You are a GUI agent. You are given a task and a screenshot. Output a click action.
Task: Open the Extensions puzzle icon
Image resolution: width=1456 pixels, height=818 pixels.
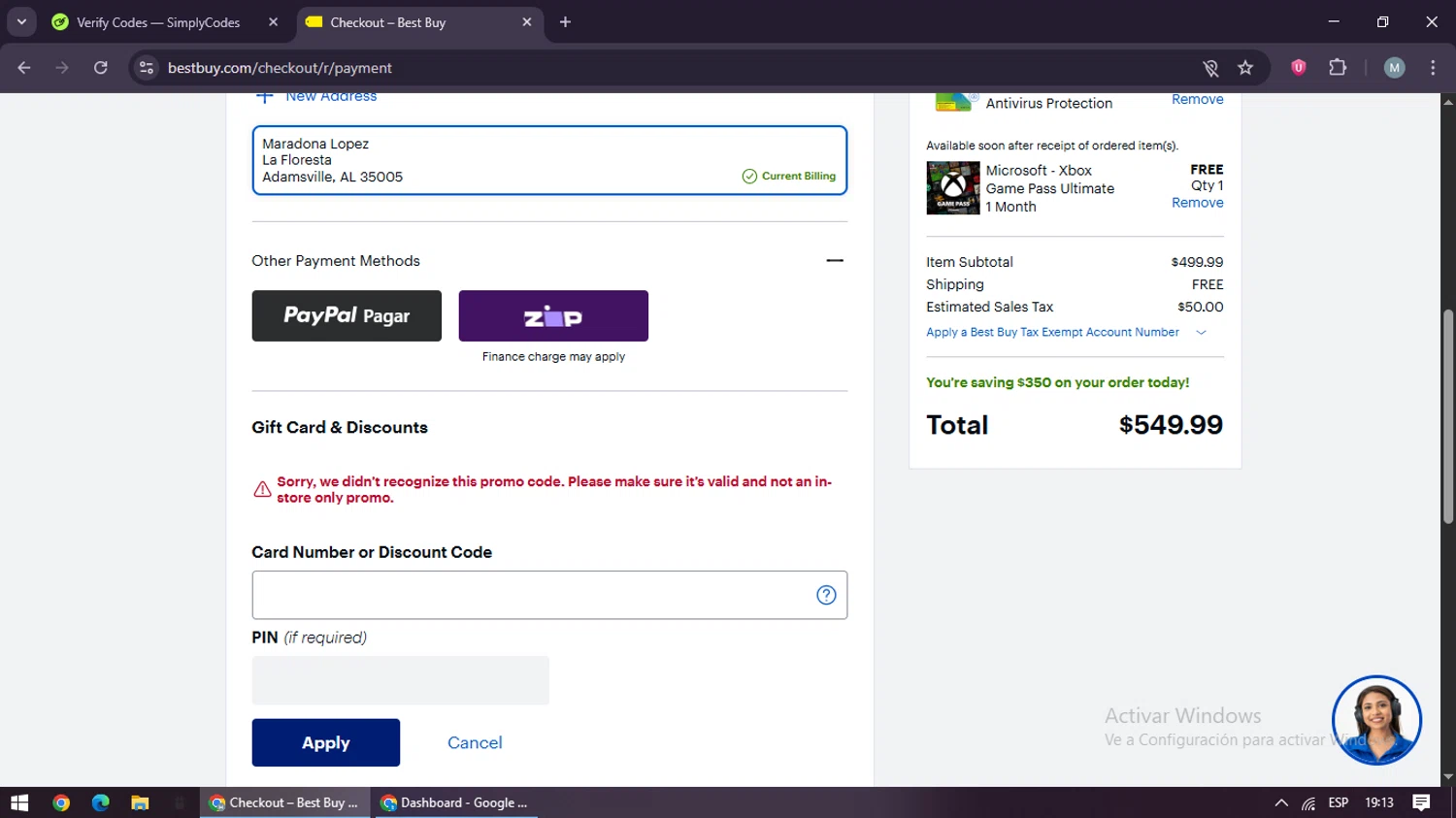coord(1338,67)
